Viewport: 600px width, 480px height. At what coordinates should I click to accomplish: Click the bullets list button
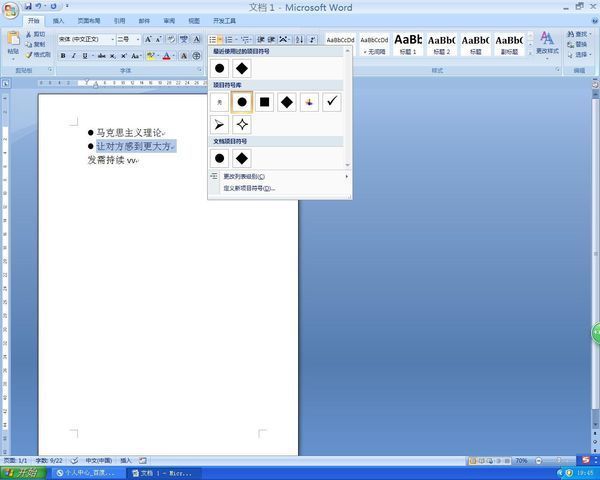[213, 39]
